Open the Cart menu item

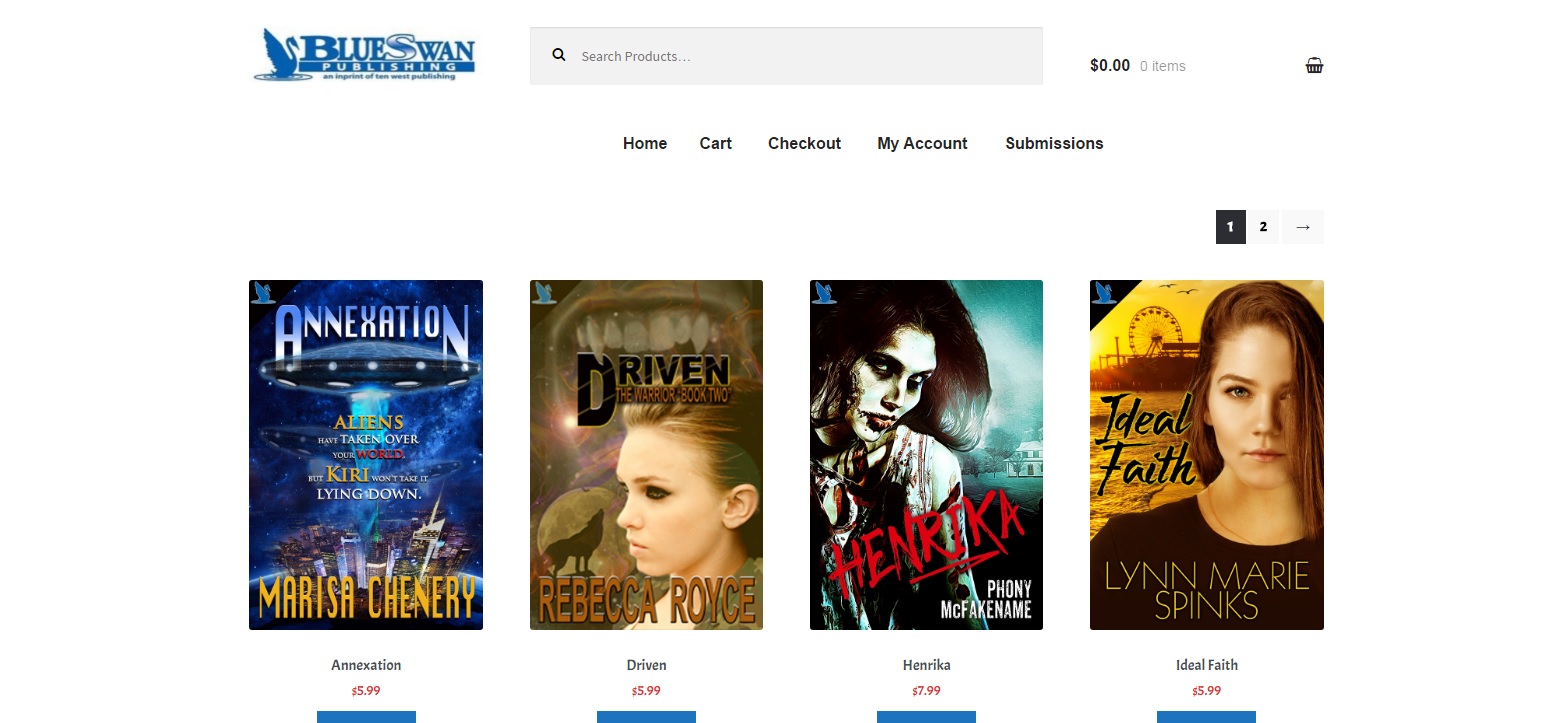click(x=716, y=143)
